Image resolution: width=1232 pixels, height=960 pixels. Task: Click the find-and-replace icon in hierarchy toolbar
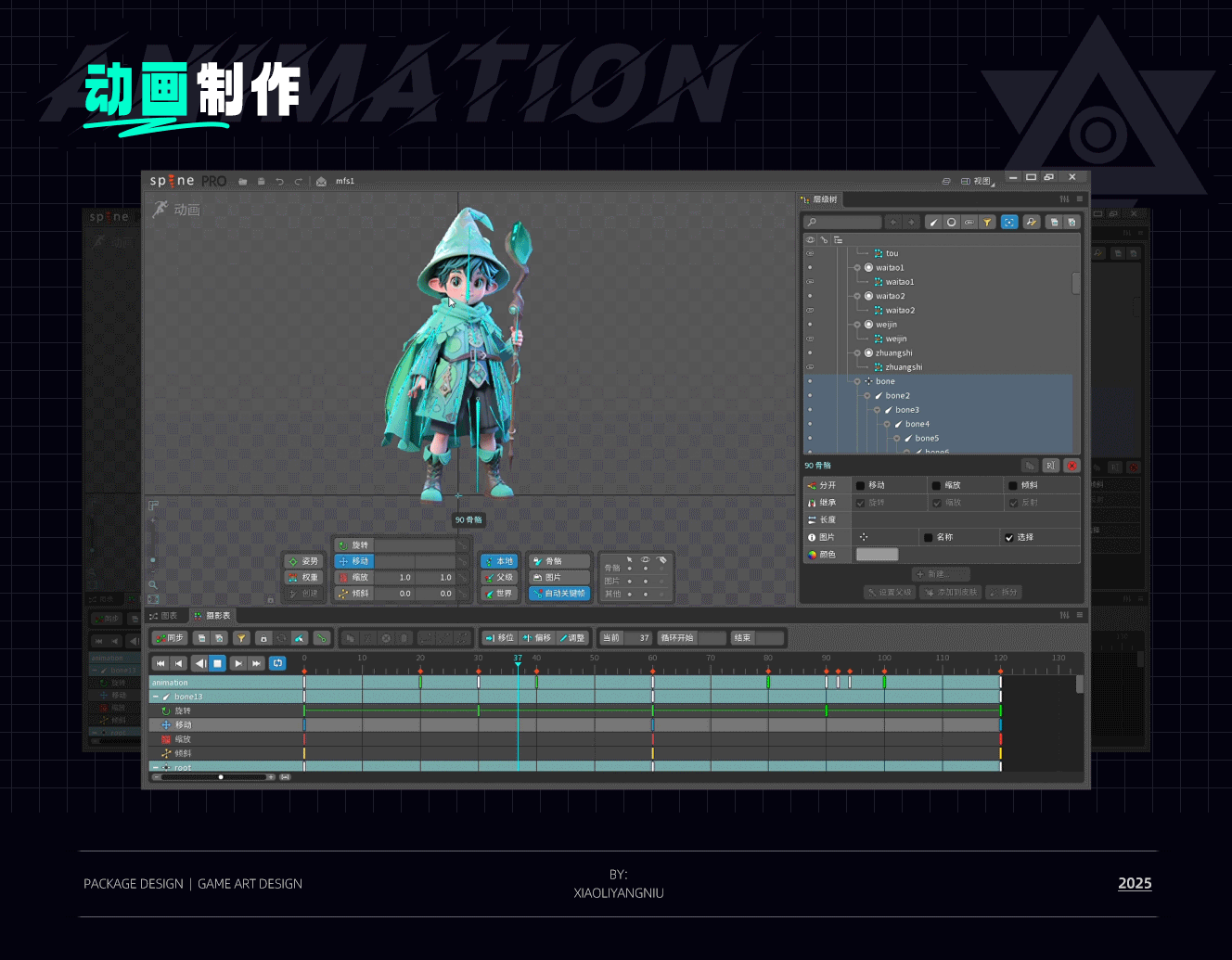(x=1032, y=223)
